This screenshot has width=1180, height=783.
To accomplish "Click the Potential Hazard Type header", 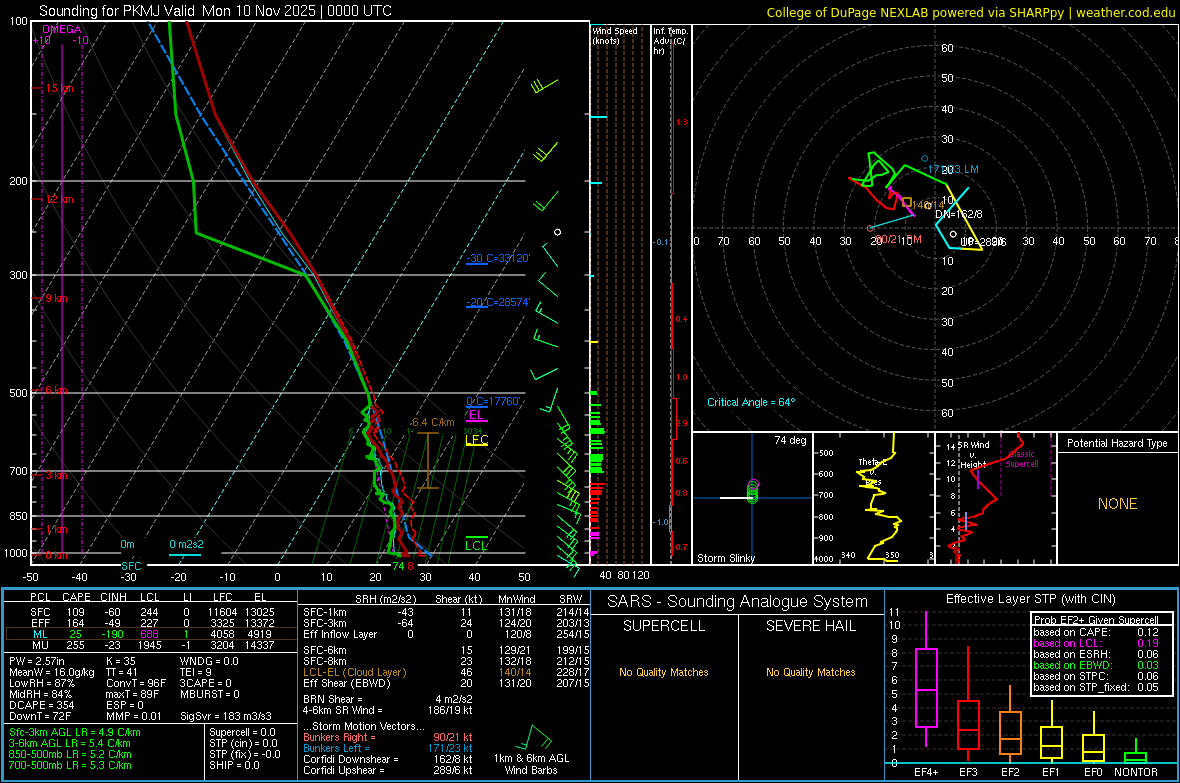I will (x=1117, y=443).
